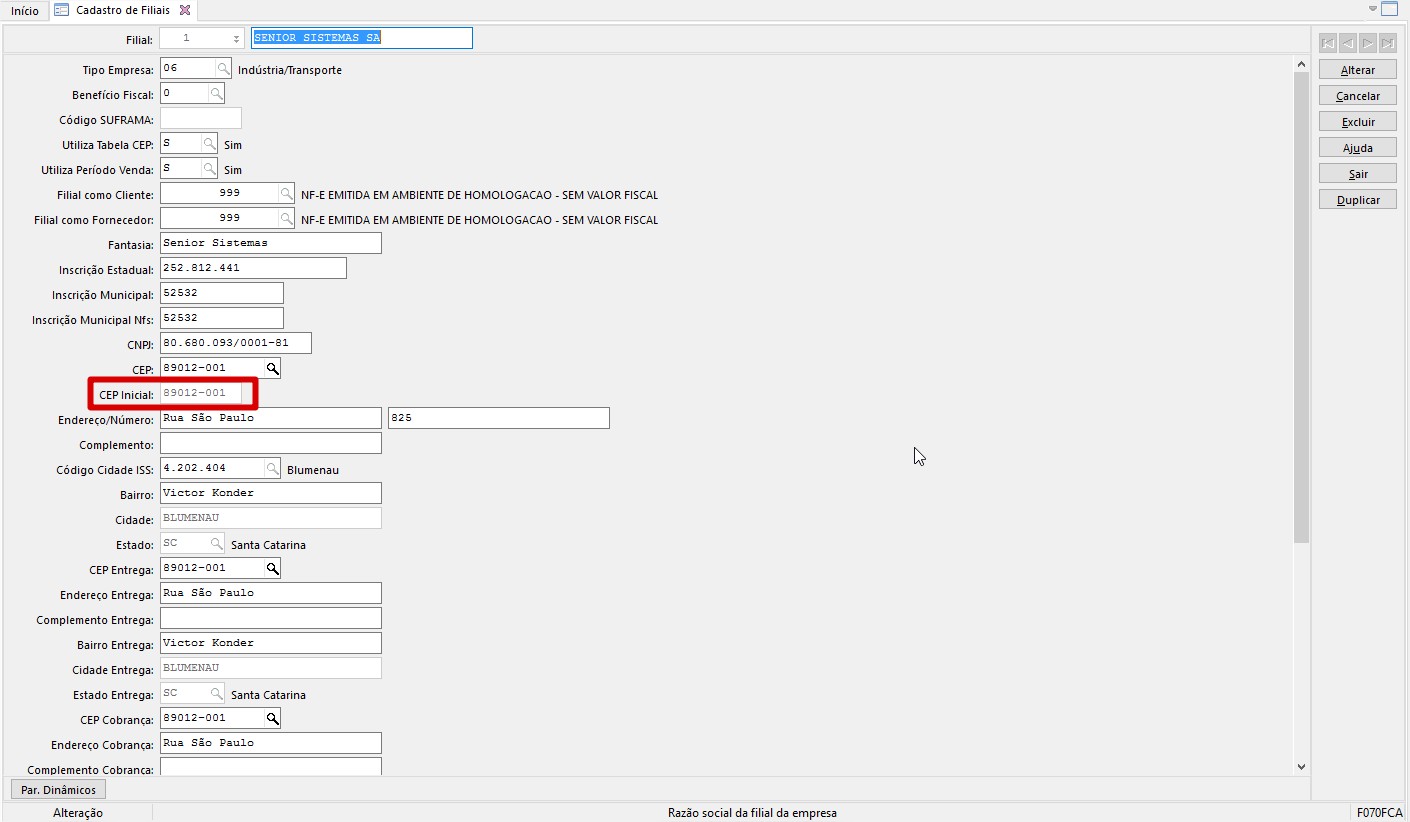Switch to the Início tab
Viewport: 1410px width, 822px height.
25,11
